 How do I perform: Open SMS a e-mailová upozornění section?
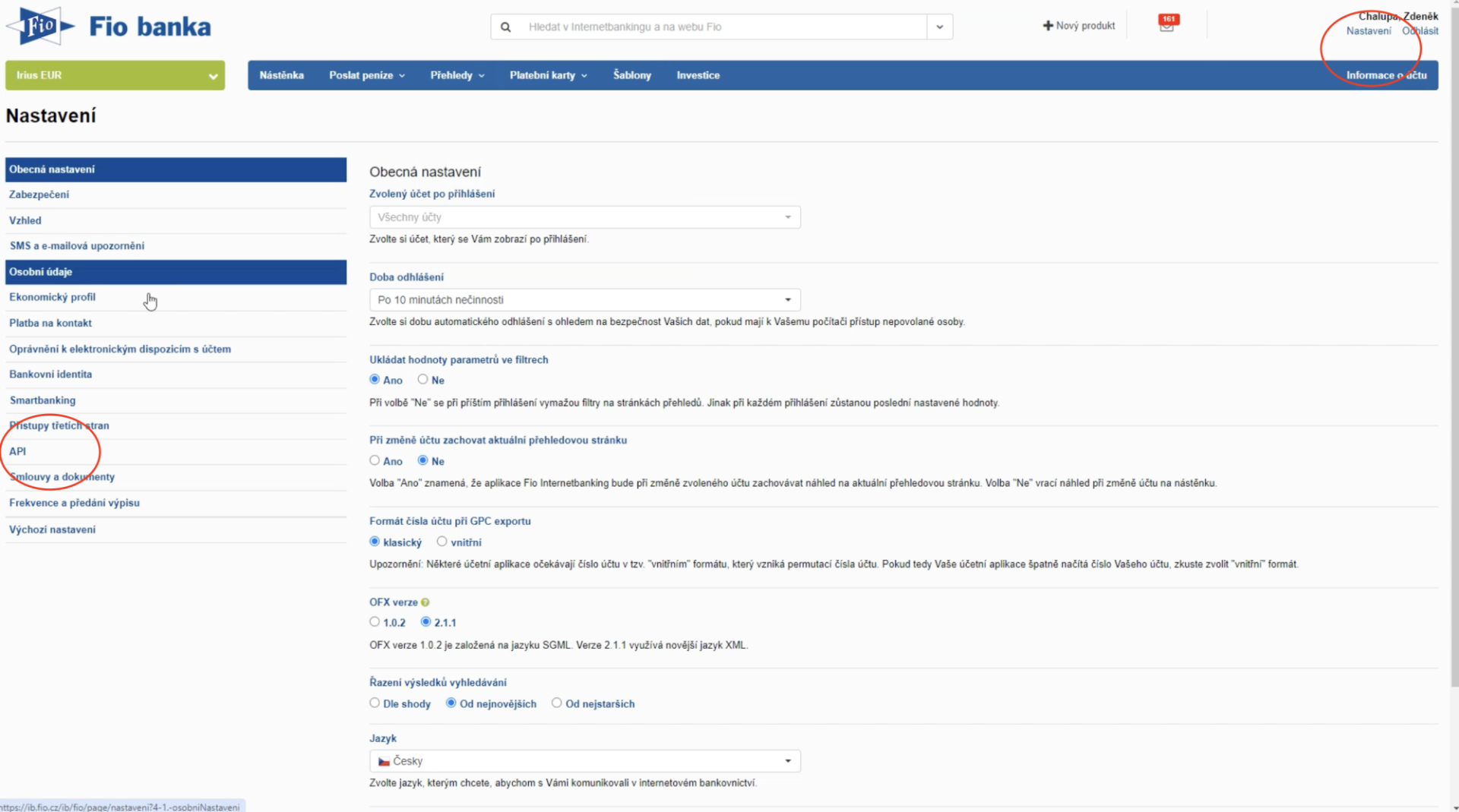176,246
